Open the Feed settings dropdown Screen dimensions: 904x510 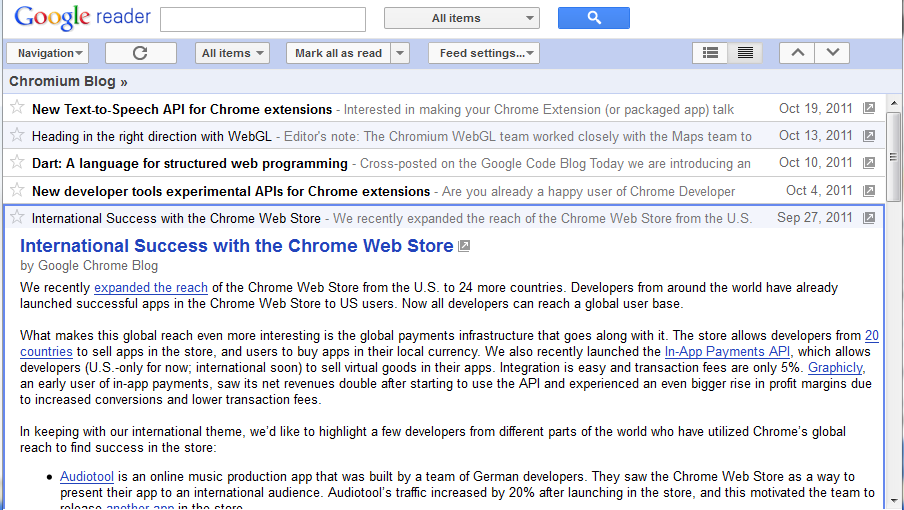click(x=484, y=53)
